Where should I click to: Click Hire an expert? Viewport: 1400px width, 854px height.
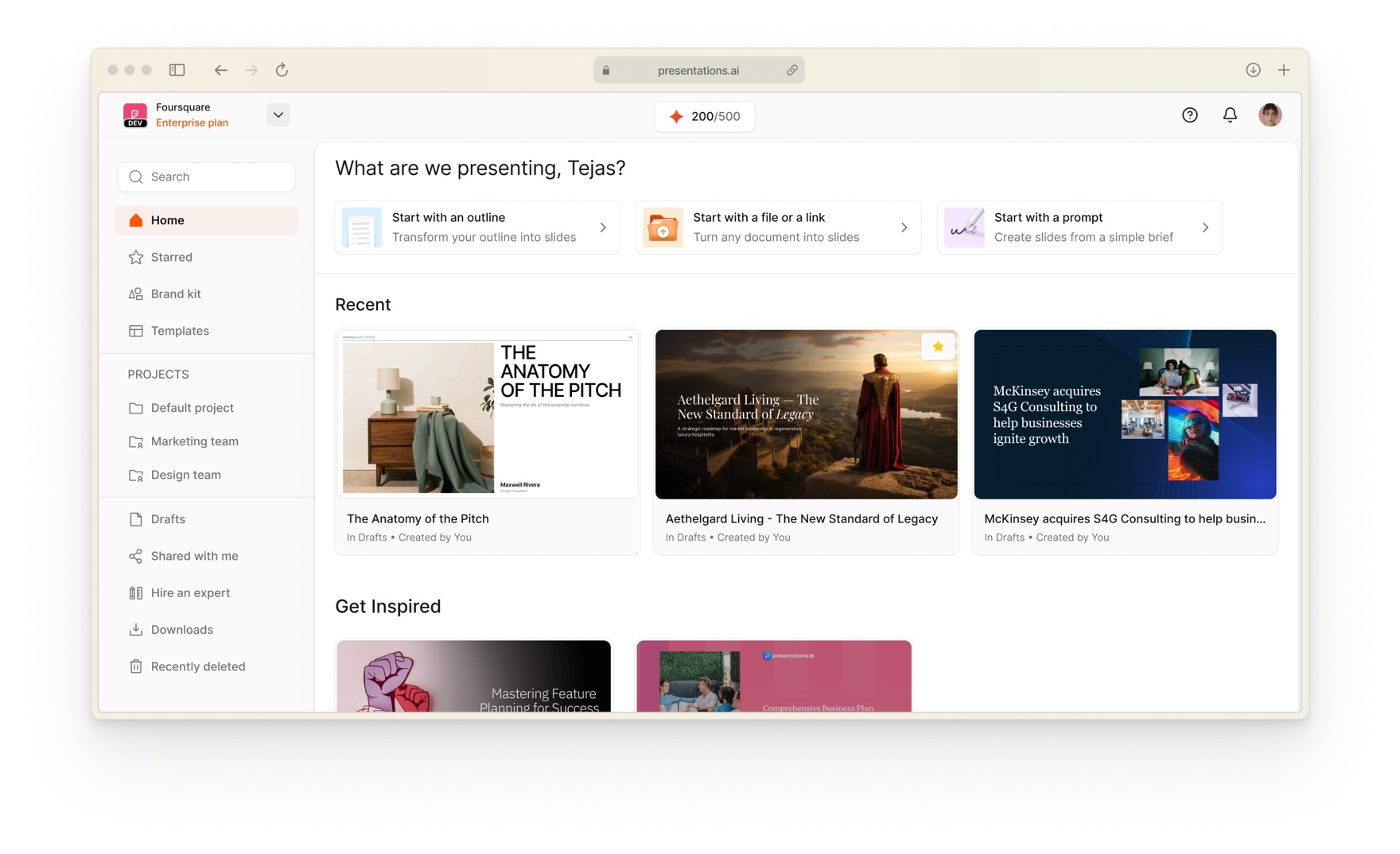pos(207,593)
